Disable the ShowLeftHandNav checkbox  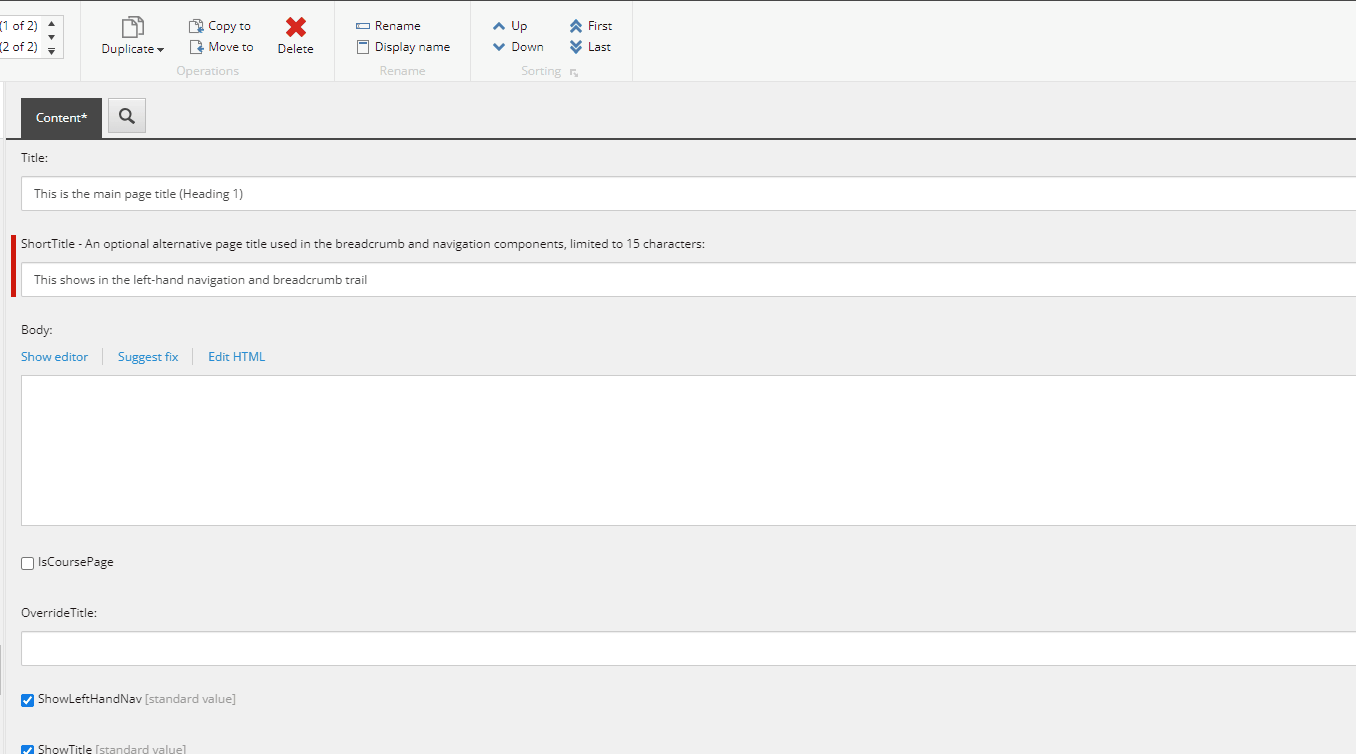[x=27, y=699]
